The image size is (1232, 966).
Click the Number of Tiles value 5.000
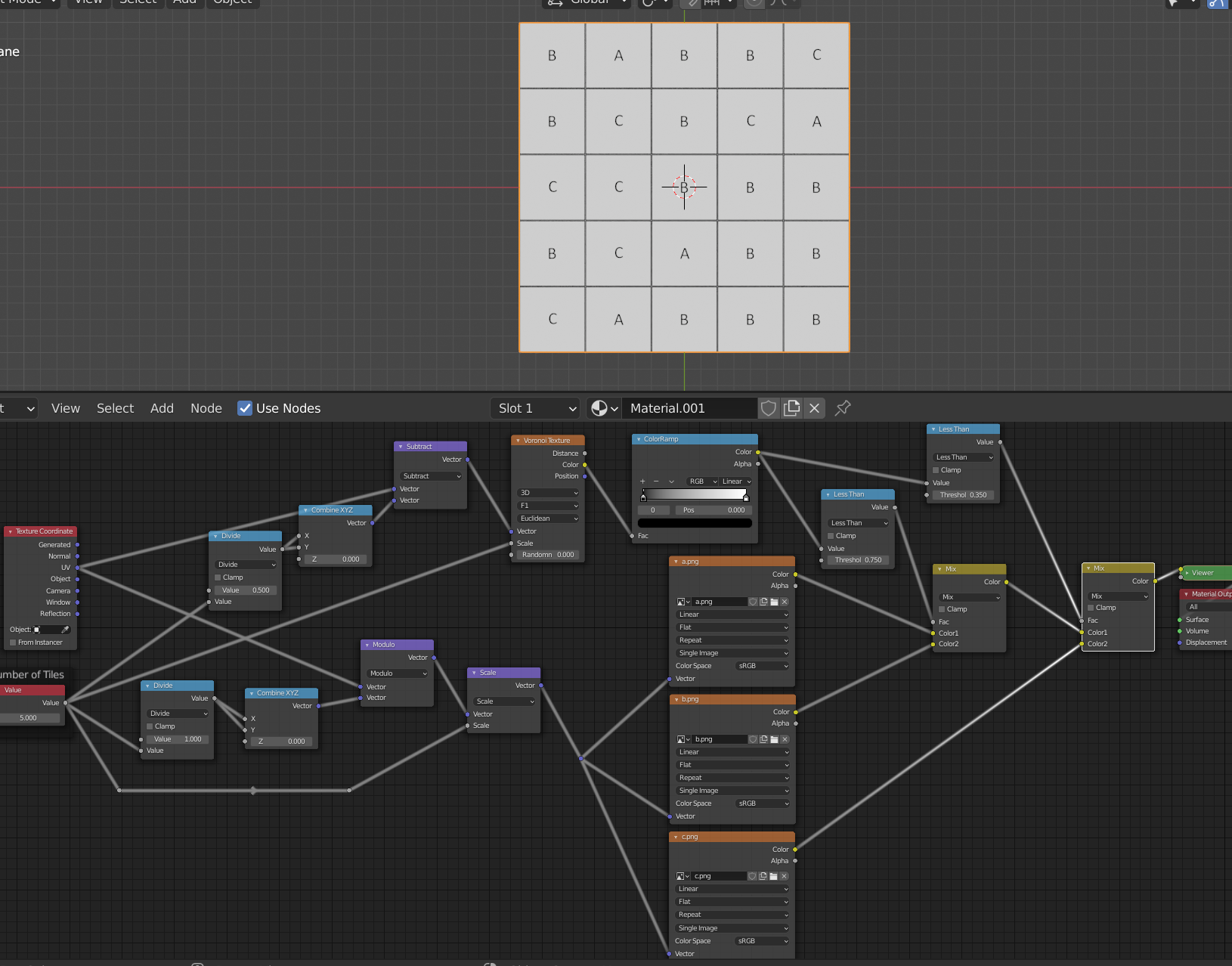coord(30,718)
